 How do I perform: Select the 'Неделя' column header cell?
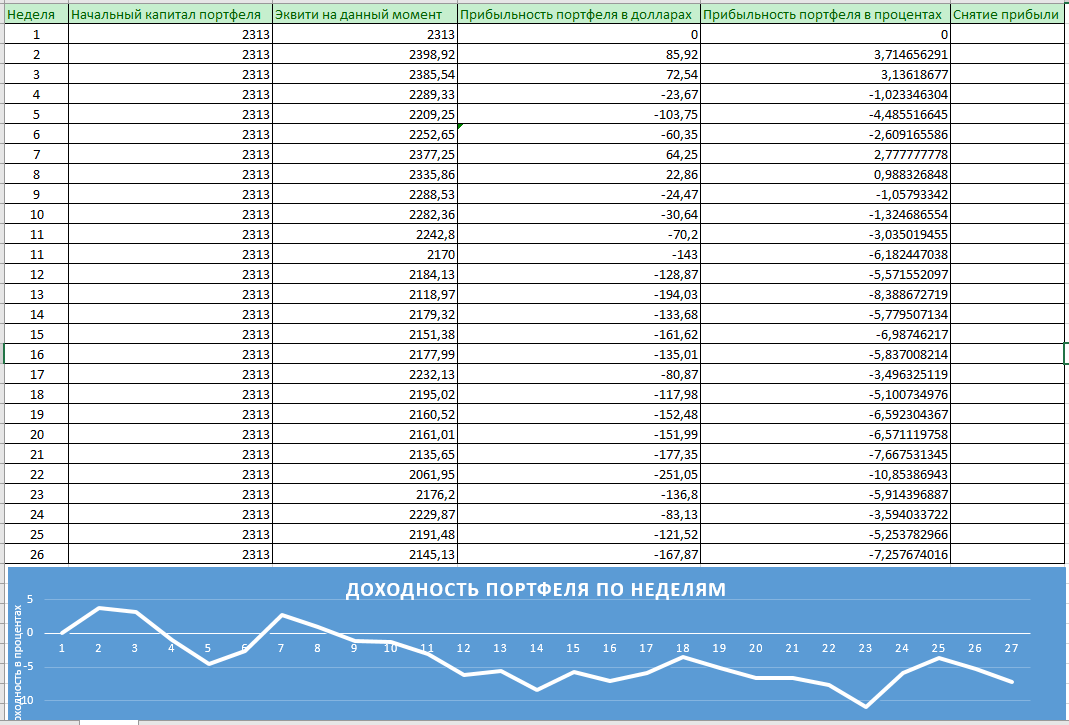[36, 15]
